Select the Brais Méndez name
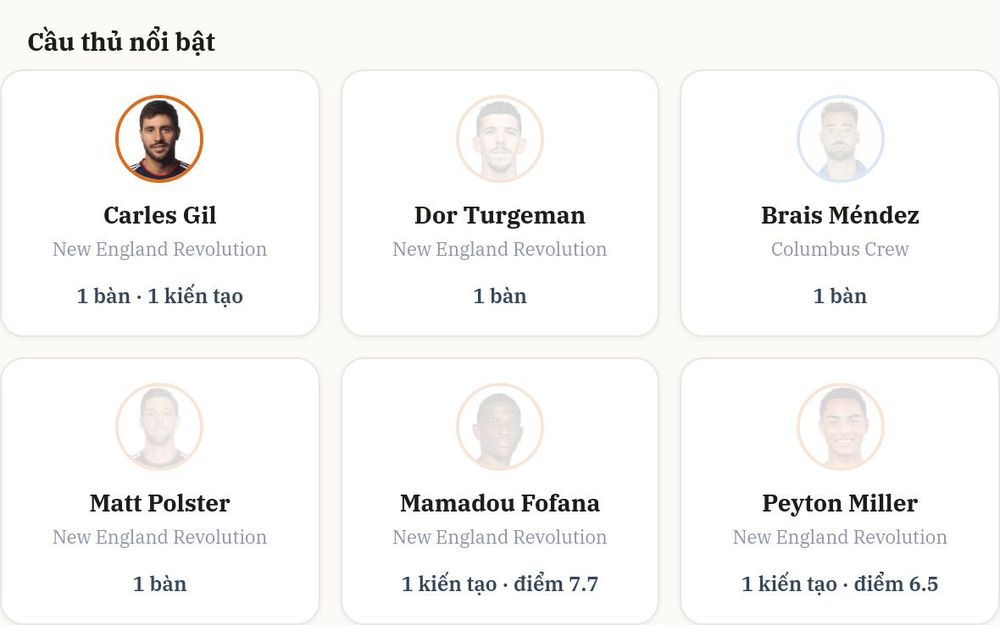This screenshot has height=625, width=1000. [840, 216]
